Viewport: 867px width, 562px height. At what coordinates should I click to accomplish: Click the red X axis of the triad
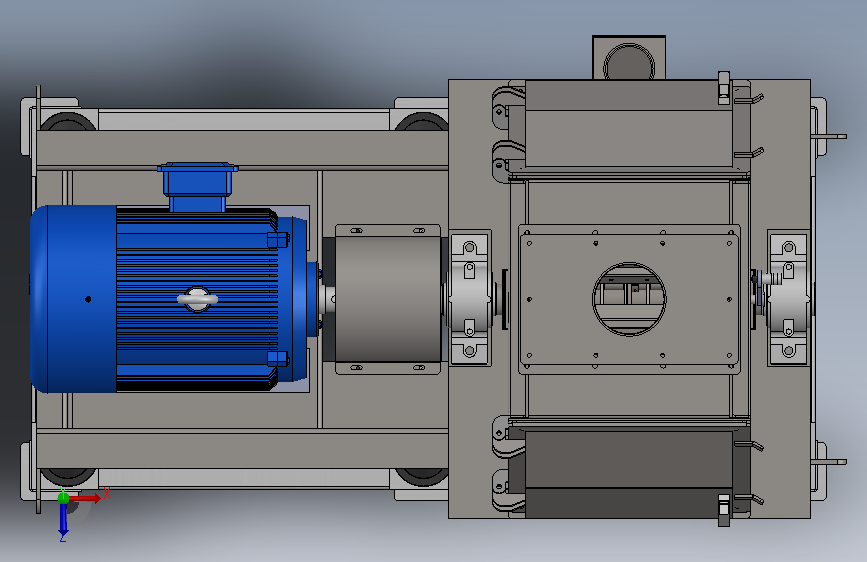tap(85, 498)
